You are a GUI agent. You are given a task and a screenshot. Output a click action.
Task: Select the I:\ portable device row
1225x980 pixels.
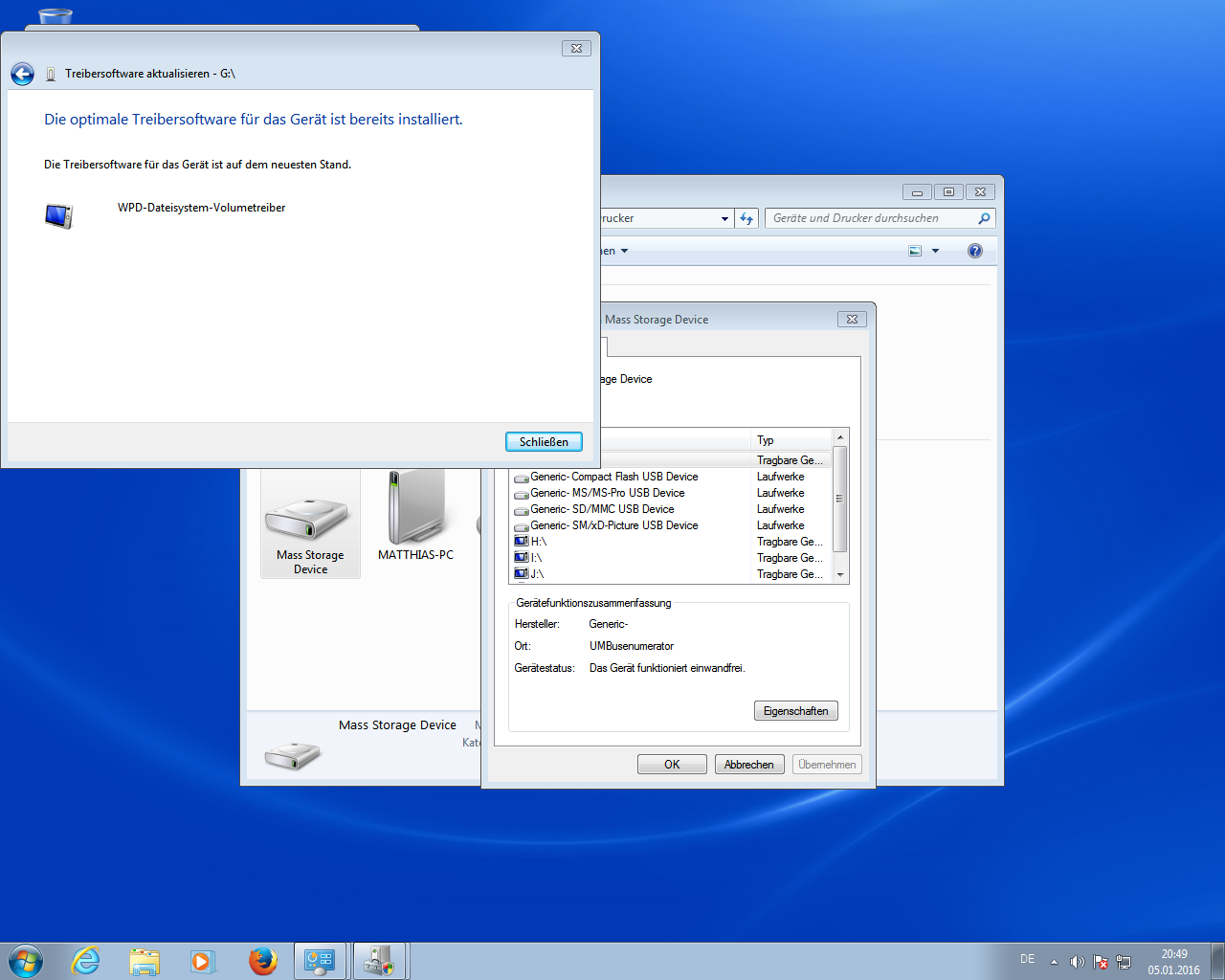coord(671,558)
